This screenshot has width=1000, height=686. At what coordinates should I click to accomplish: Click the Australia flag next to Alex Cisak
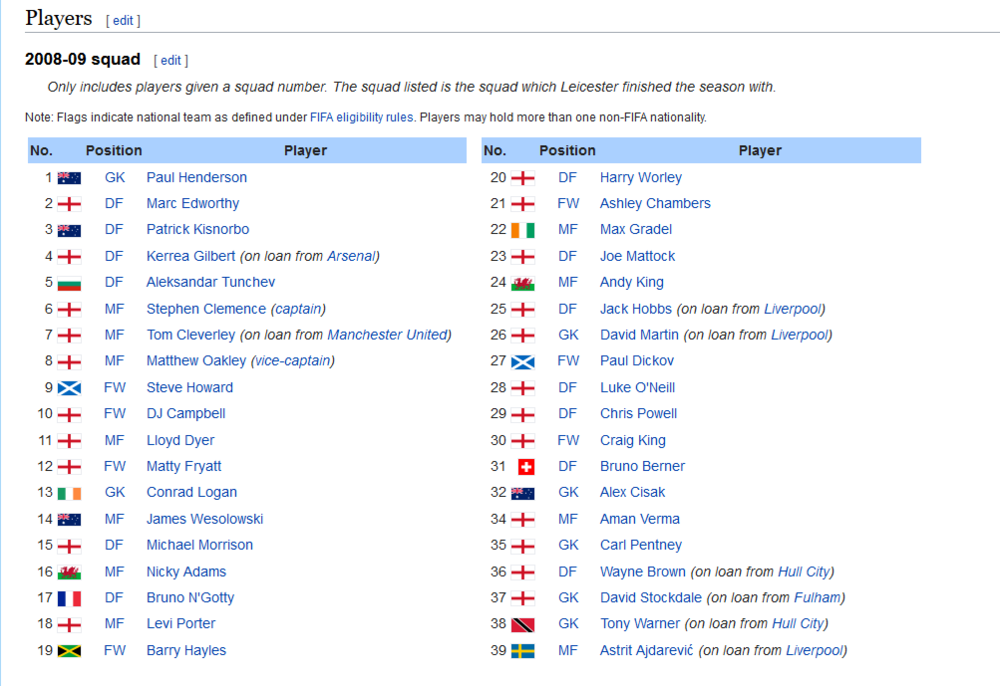(x=522, y=493)
